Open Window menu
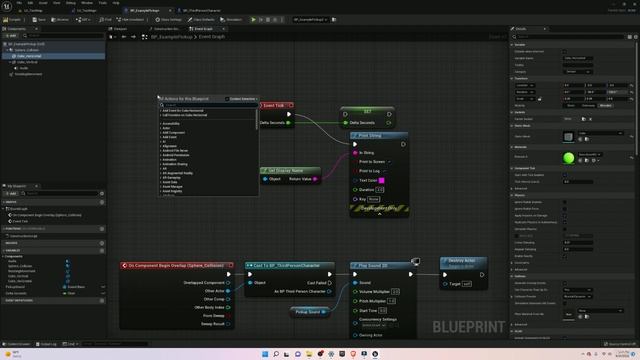This screenshot has width=640, height=360. point(87,3)
